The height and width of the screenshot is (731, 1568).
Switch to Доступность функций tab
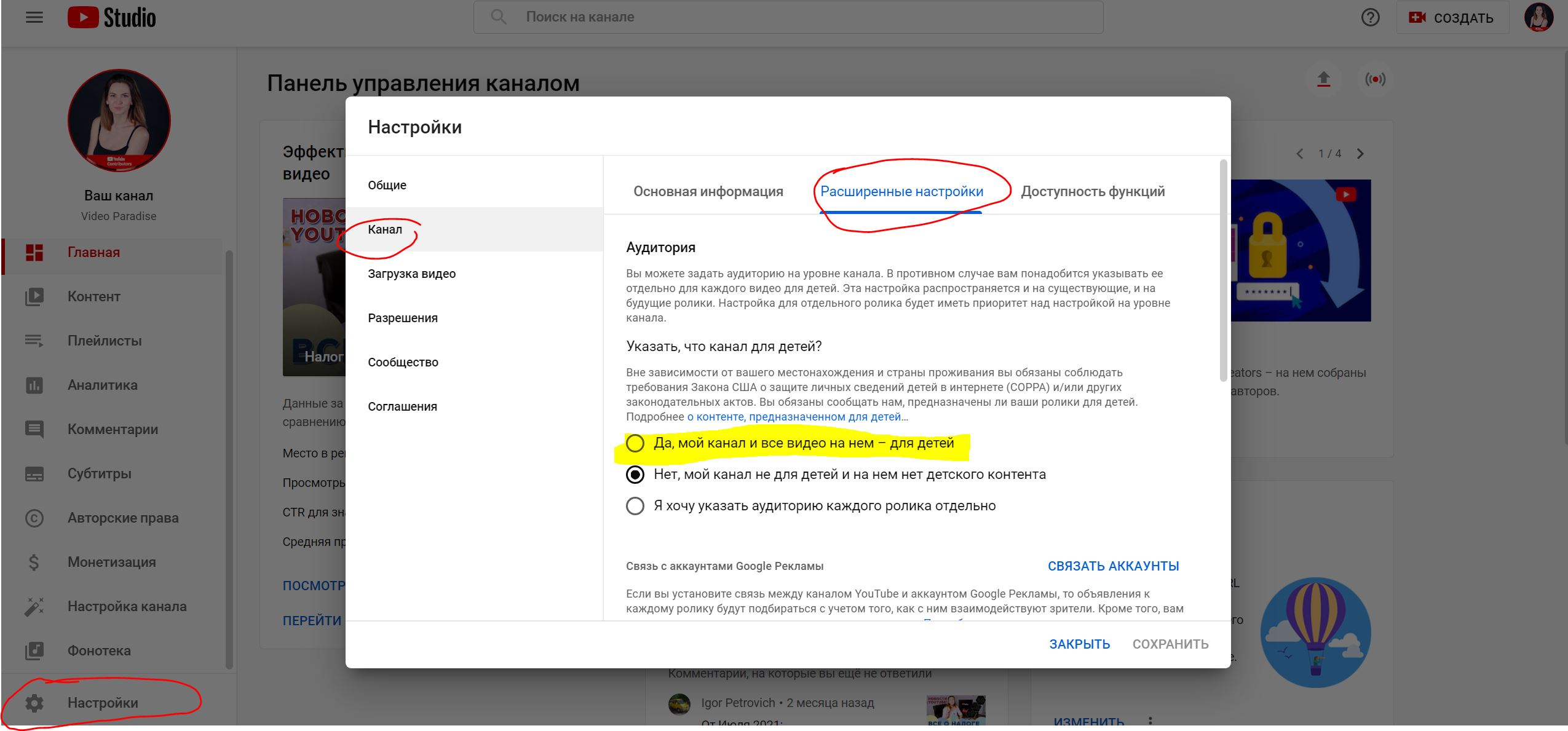coord(1093,191)
